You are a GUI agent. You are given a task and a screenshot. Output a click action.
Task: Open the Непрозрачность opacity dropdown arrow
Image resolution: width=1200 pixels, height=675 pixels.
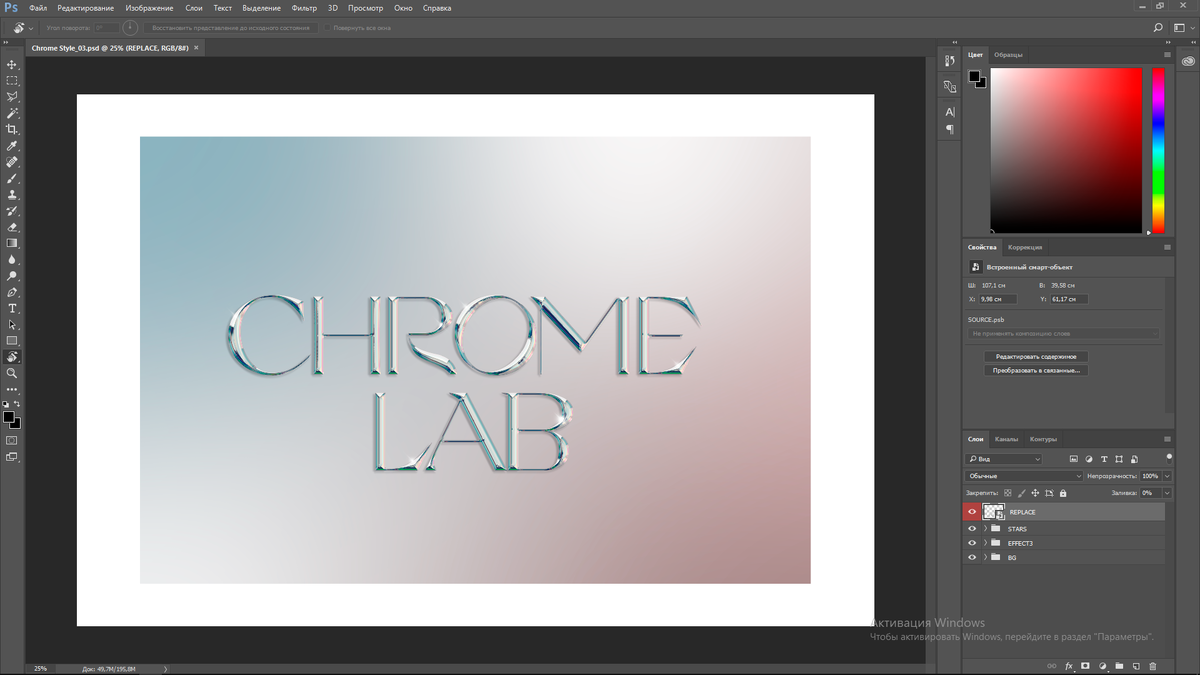point(1167,476)
